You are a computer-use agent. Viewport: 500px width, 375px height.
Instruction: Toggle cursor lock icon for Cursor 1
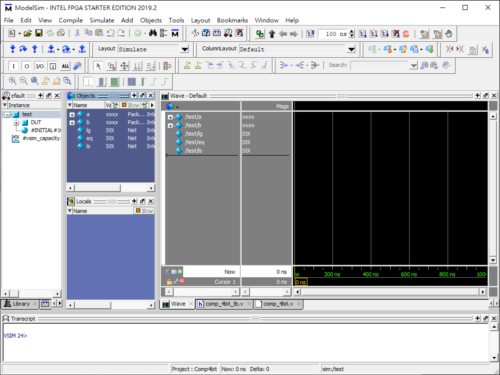[x=169, y=282]
